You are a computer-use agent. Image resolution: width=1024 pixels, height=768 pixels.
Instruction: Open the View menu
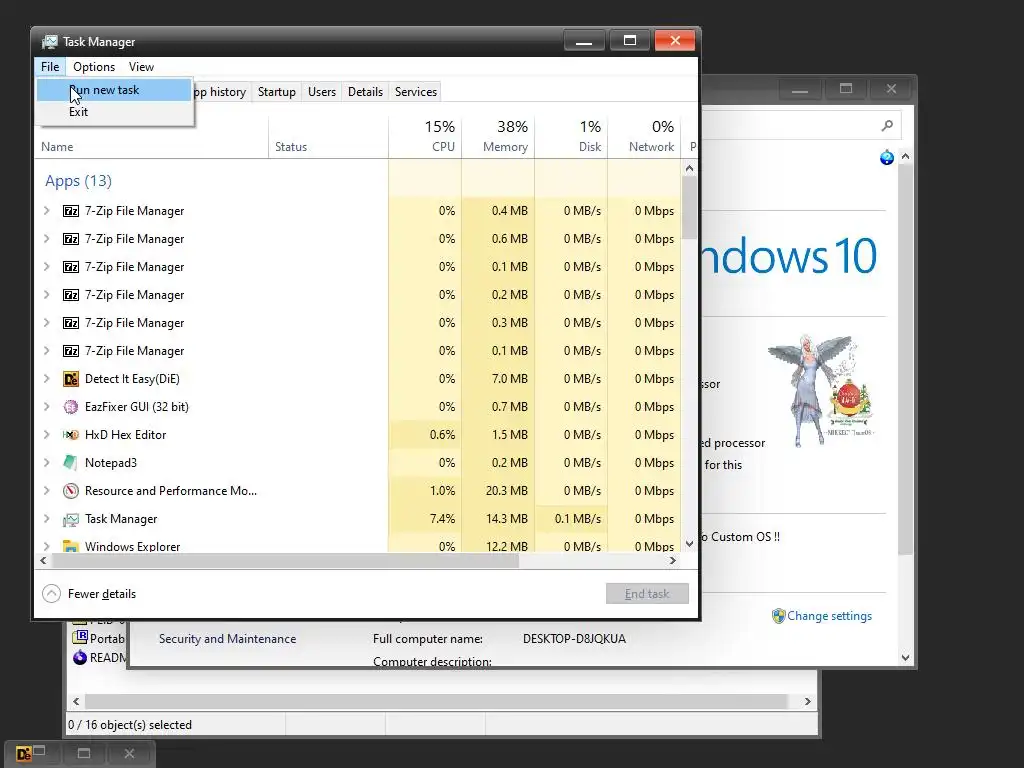click(x=141, y=67)
